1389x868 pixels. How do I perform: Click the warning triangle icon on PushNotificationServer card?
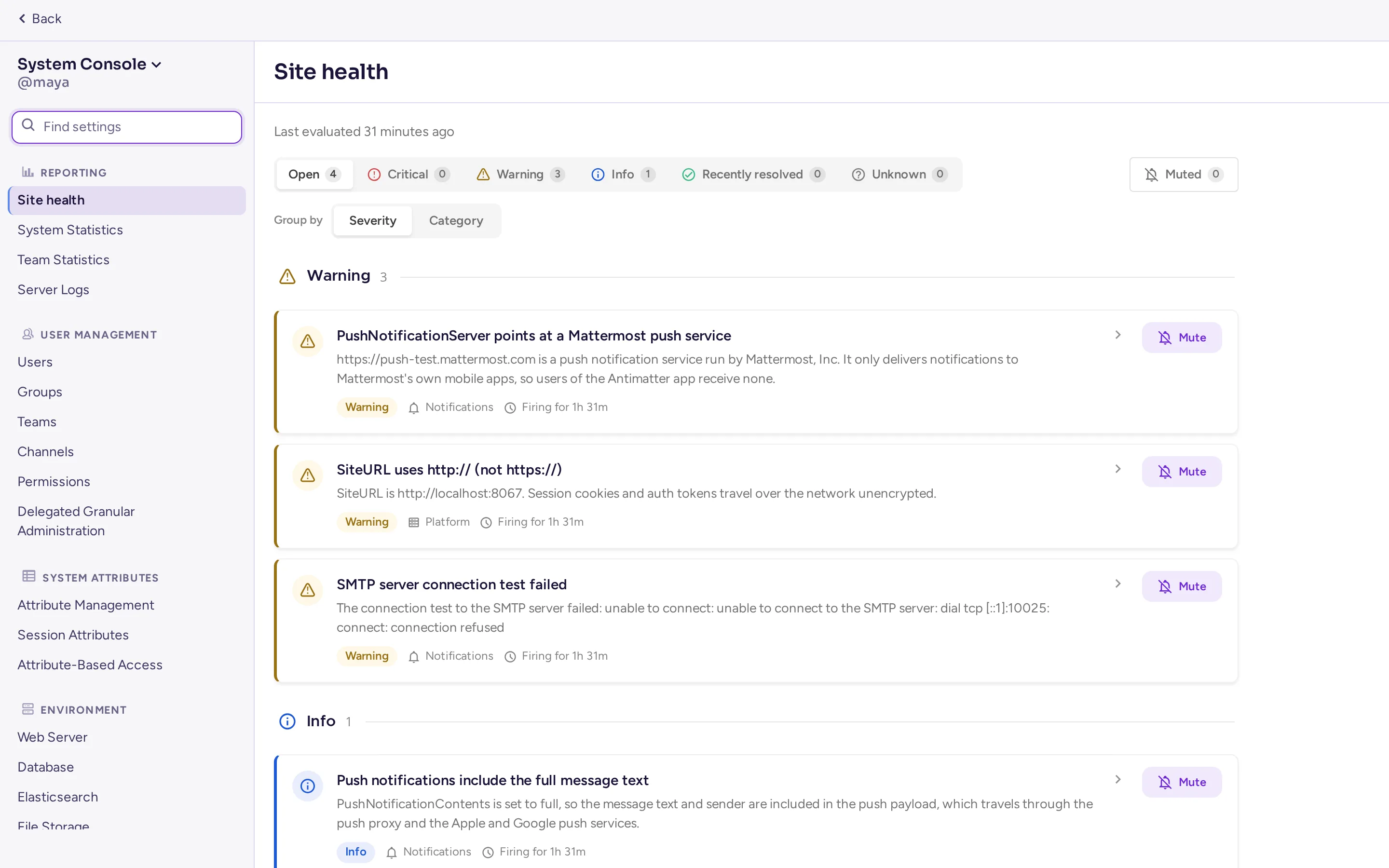coord(308,341)
